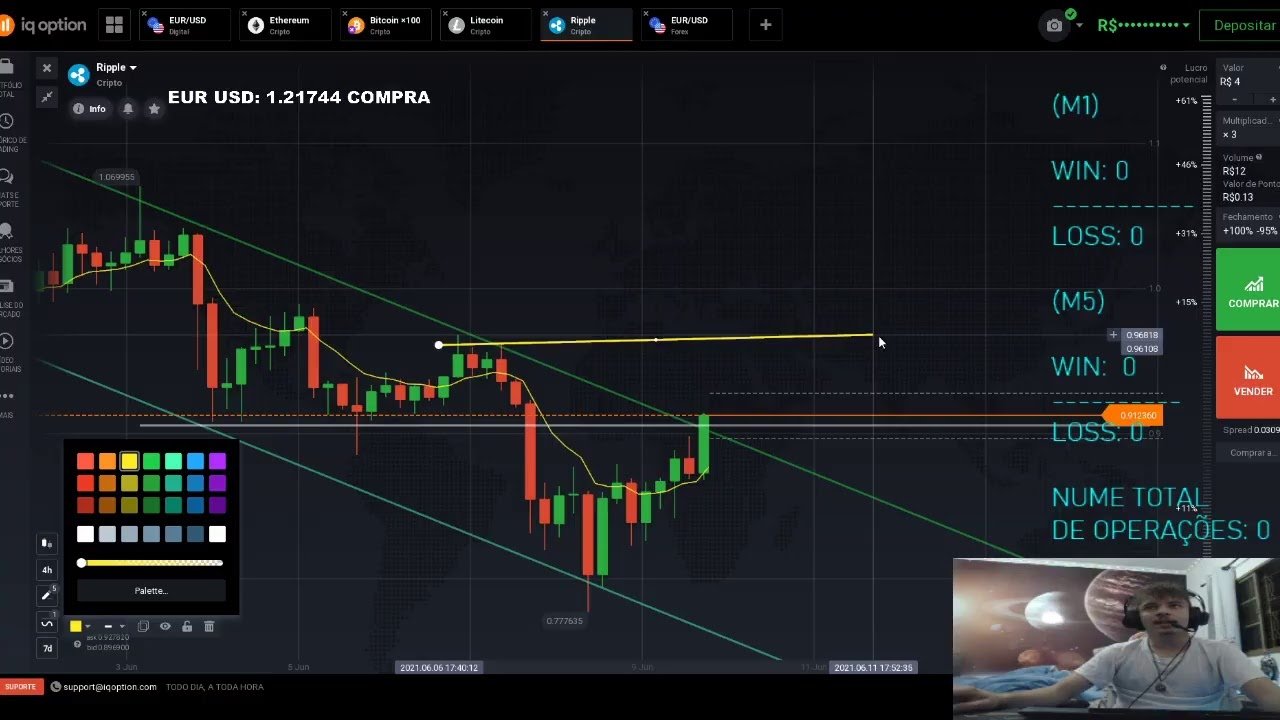The image size is (1280, 720).
Task: Increase Valor with the plus button
Action: pos(1271,99)
